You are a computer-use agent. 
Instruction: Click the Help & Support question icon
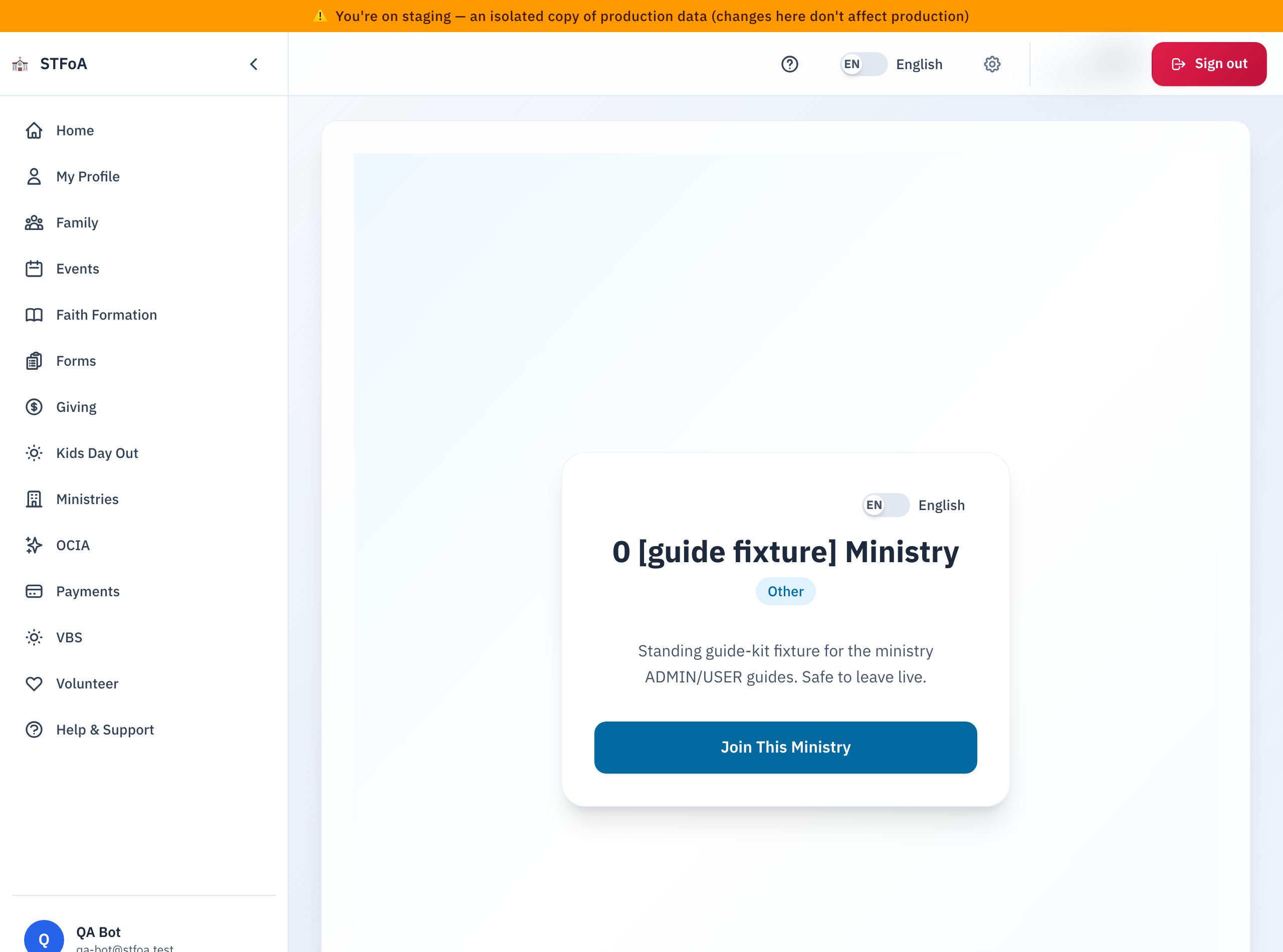coord(34,730)
